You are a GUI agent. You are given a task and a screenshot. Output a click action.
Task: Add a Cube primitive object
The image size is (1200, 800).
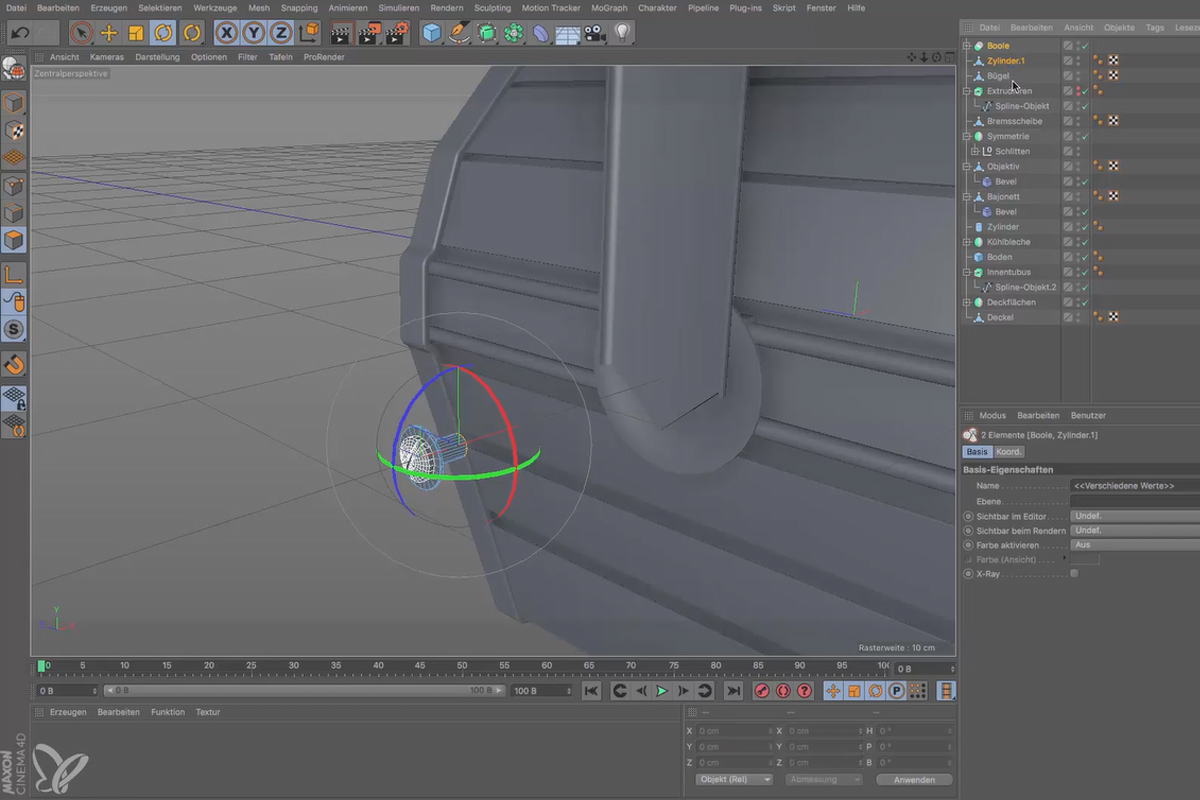pos(431,33)
